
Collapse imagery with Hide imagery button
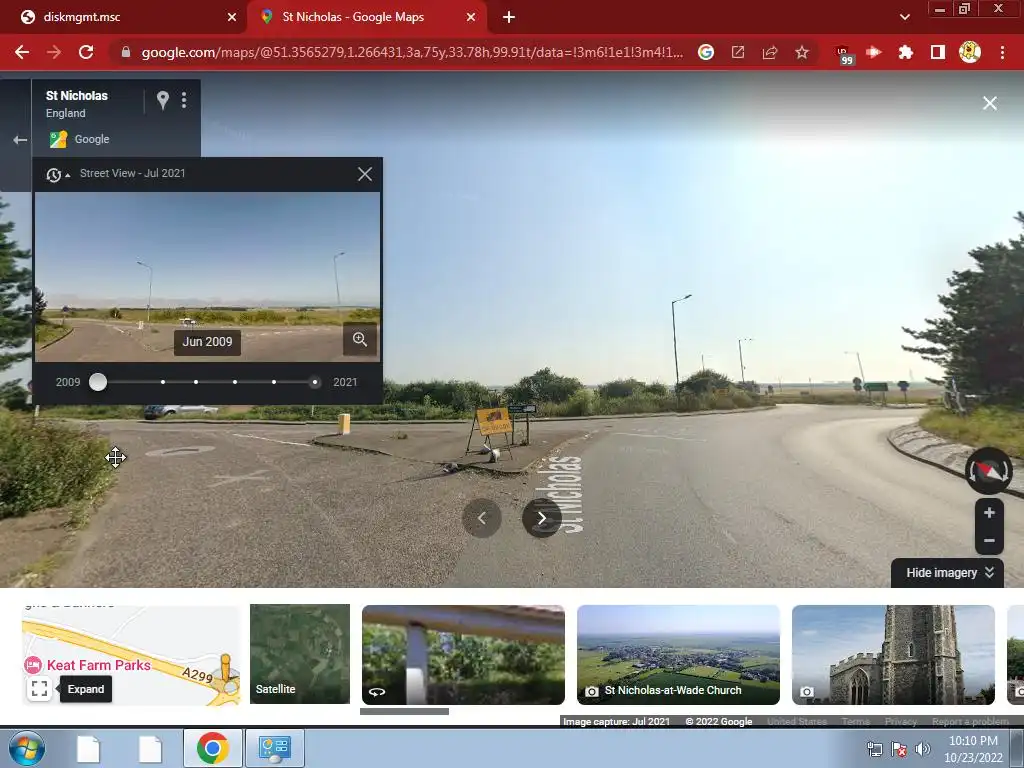pyautogui.click(x=948, y=573)
